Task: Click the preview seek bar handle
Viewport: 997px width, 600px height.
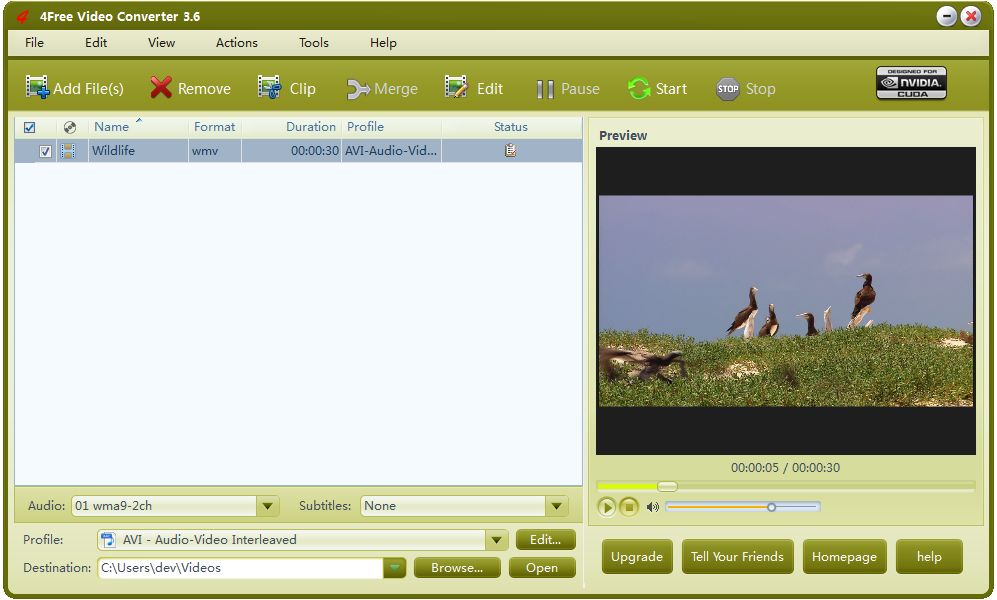Action: pyautogui.click(x=667, y=486)
